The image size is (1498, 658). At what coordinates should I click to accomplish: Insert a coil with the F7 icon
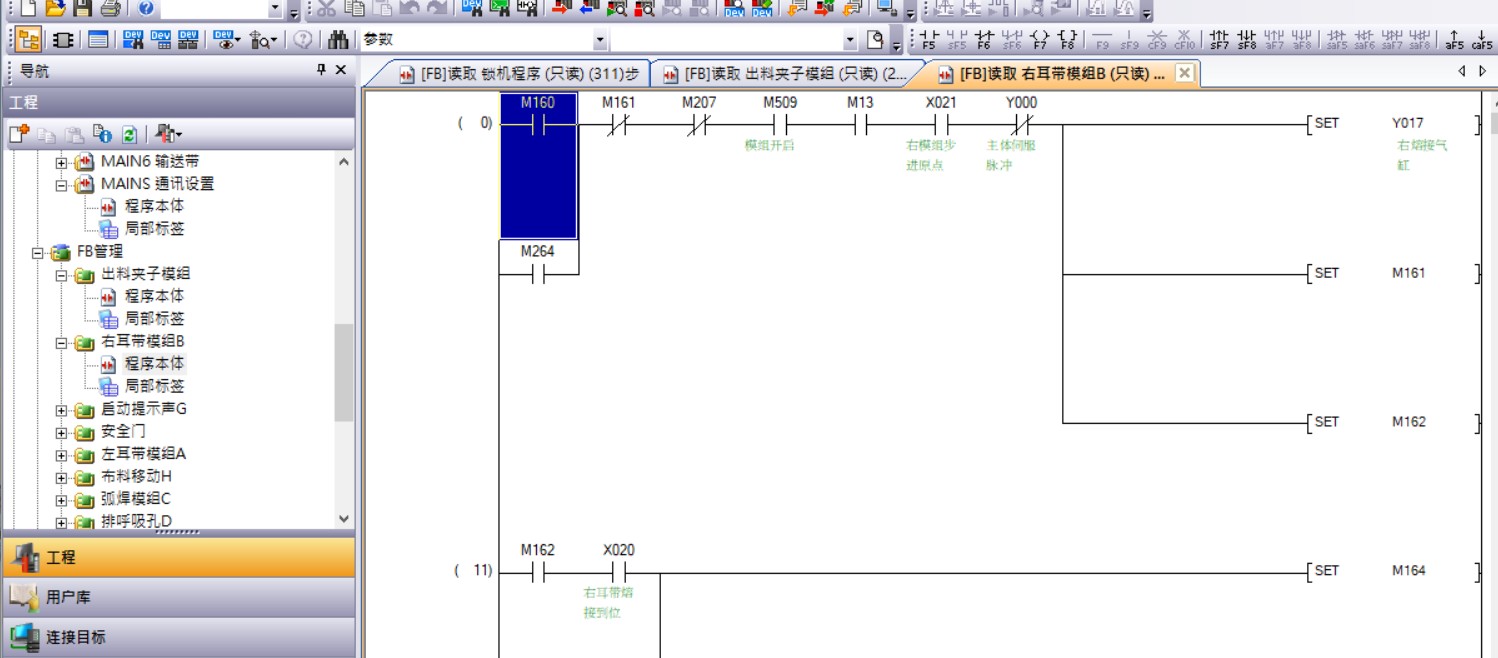click(1040, 40)
